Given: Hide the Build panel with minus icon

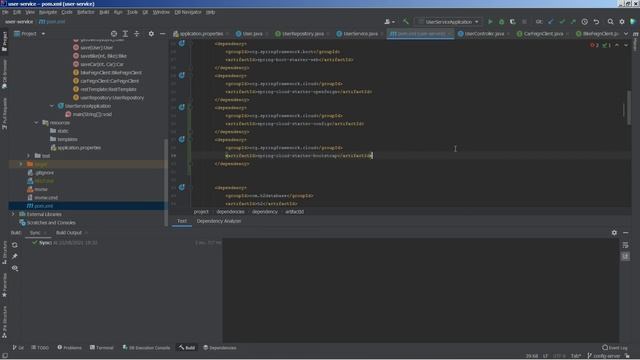Looking at the screenshot, I should (x=626, y=233).
